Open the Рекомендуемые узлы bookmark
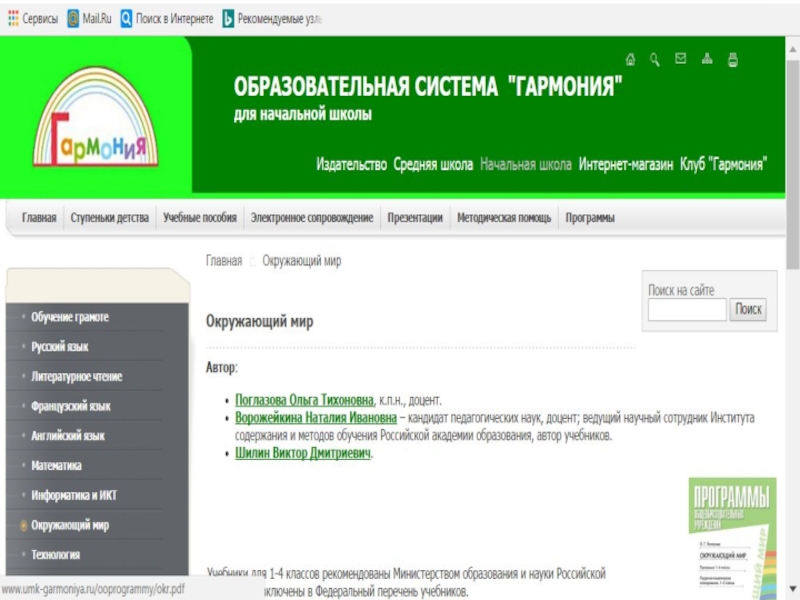Screen dimensions: 800x600 [x=272, y=19]
